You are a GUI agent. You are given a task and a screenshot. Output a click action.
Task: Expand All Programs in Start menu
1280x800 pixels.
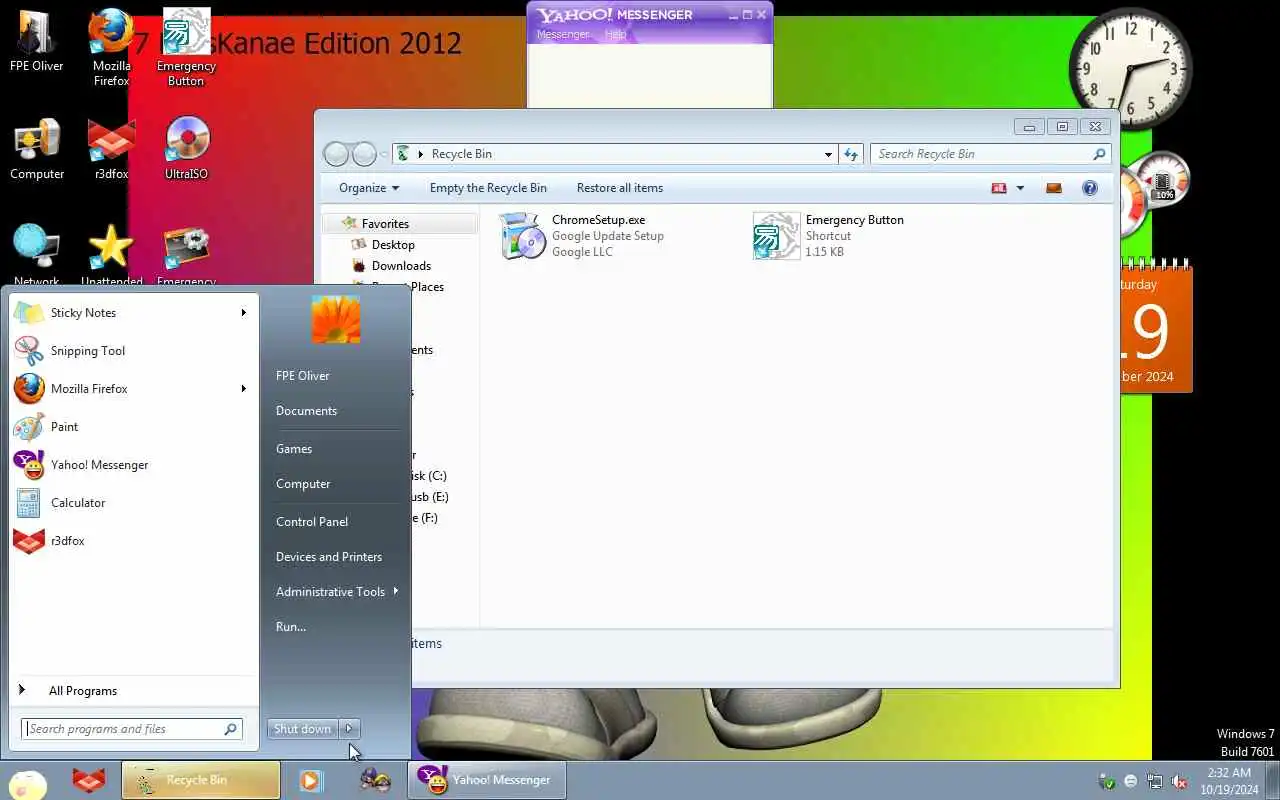tap(134, 691)
